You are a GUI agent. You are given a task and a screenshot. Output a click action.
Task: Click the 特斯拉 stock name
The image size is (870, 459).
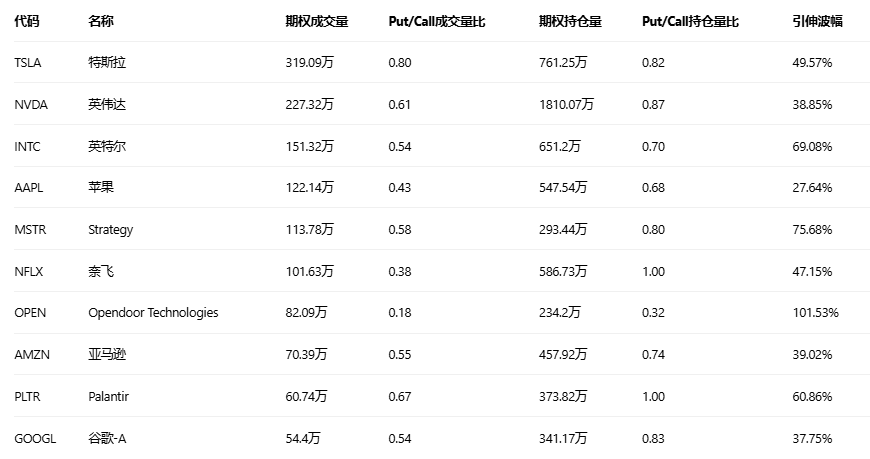pos(107,63)
